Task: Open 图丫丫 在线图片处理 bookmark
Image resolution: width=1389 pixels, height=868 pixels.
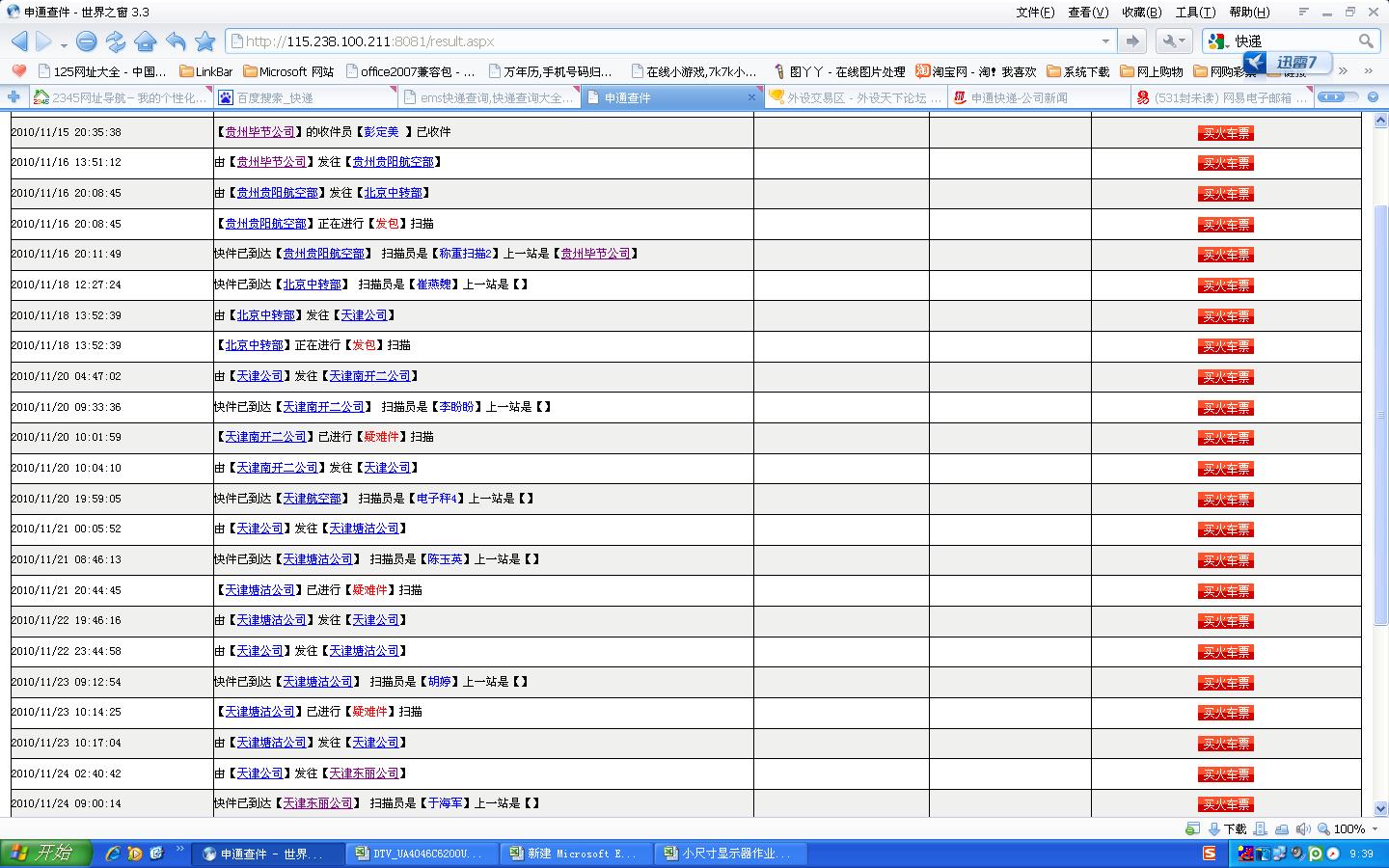Action: (x=839, y=71)
